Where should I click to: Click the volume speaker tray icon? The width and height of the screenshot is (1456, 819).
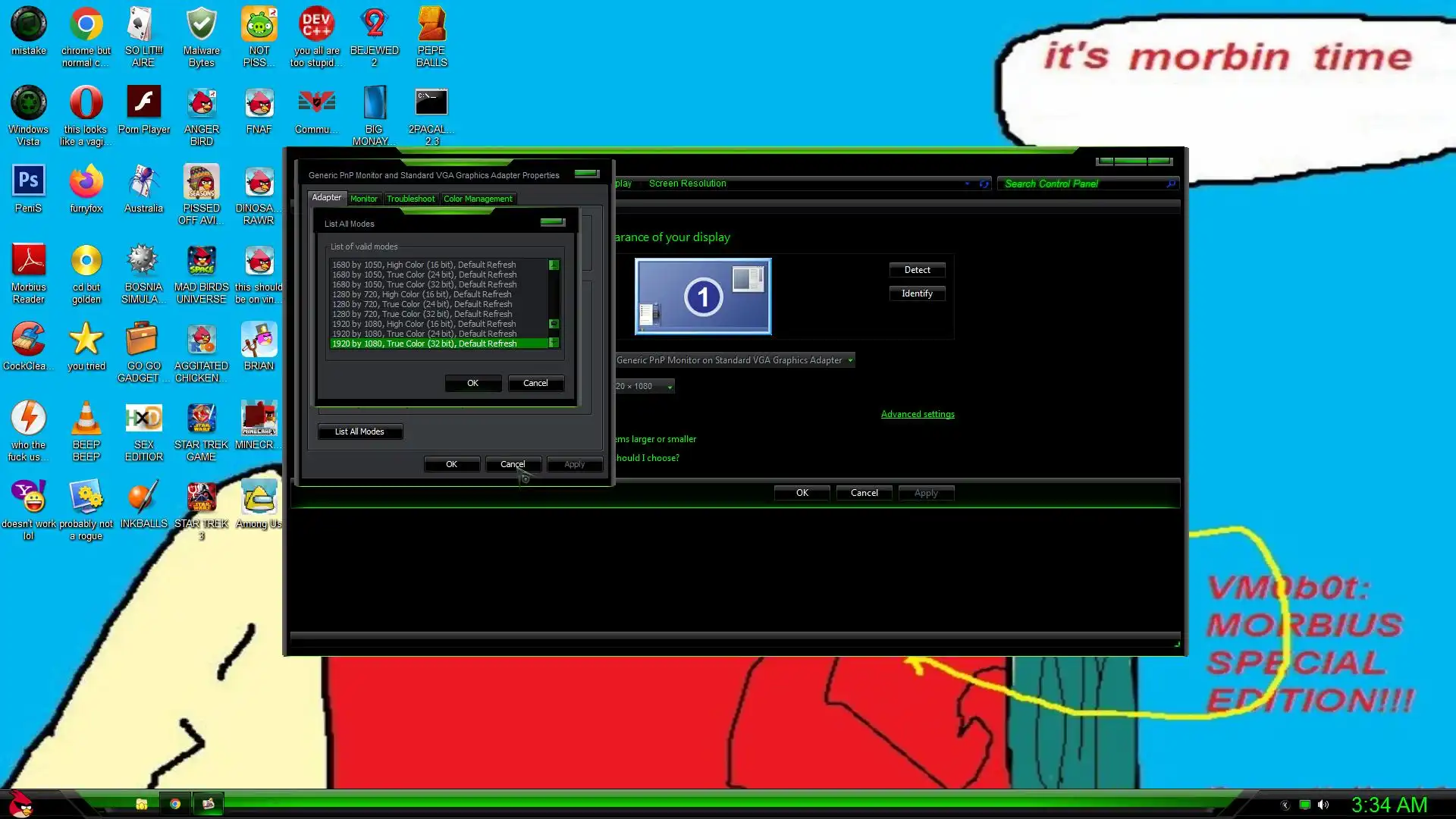click(x=1323, y=805)
